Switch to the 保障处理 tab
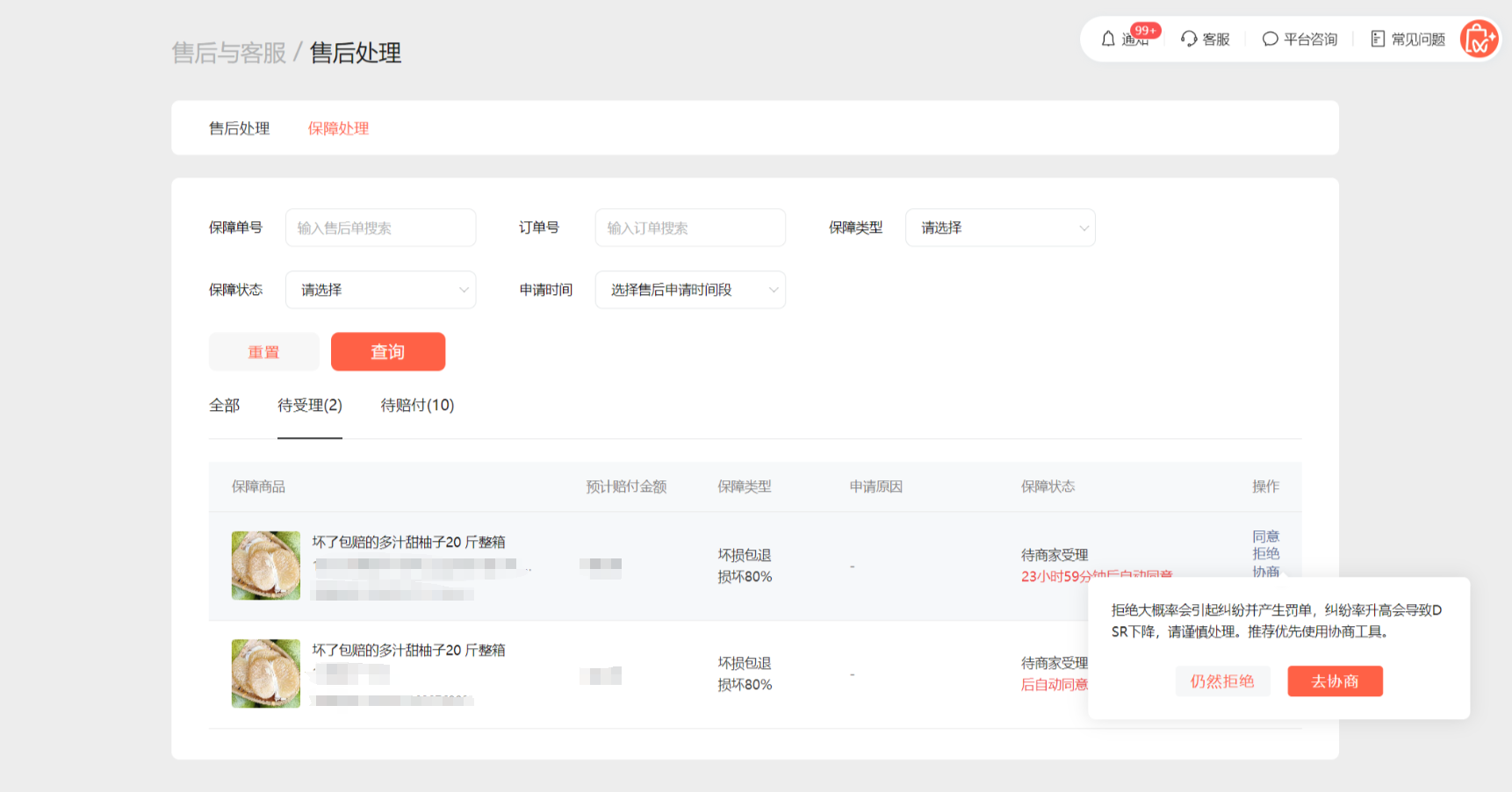1512x792 pixels. tap(338, 128)
